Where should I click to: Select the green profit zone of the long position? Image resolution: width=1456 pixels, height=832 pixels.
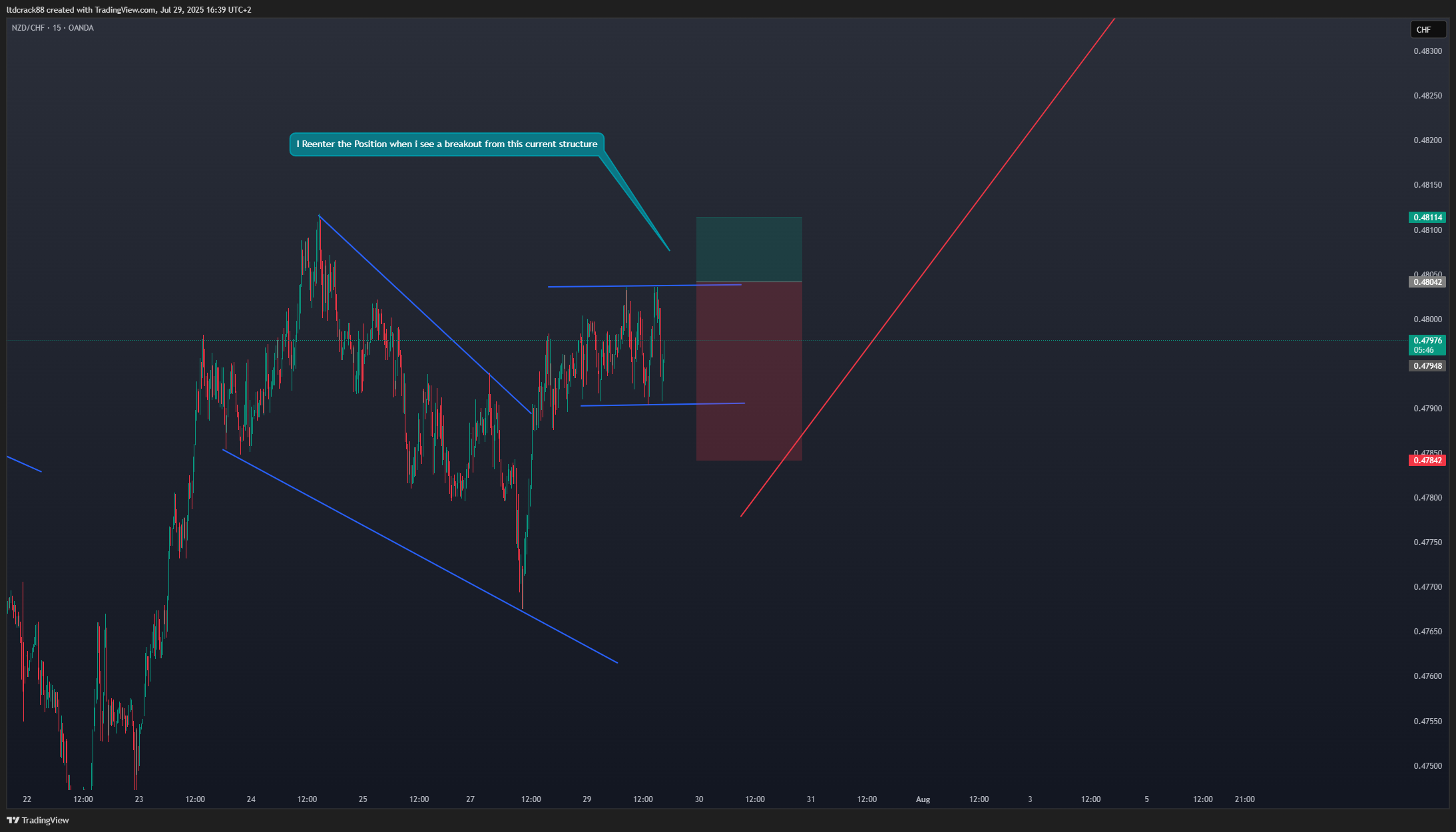749,250
